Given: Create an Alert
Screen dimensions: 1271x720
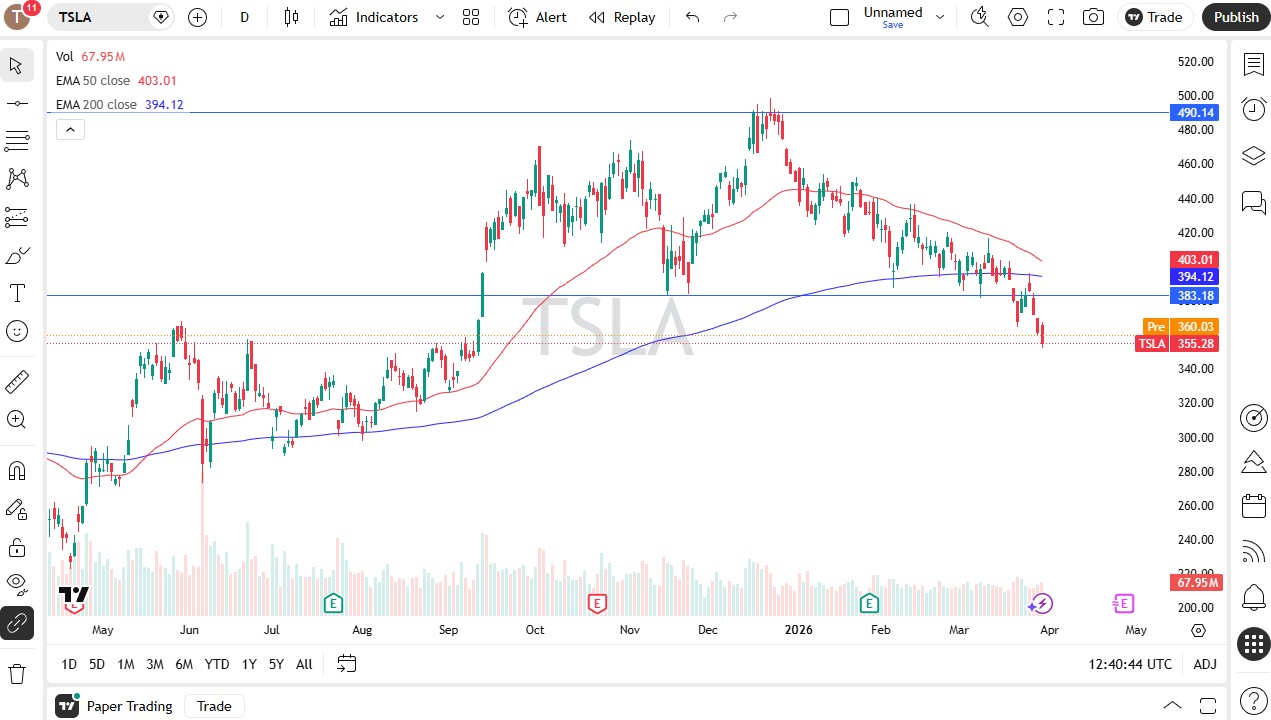Looking at the screenshot, I should coord(537,17).
